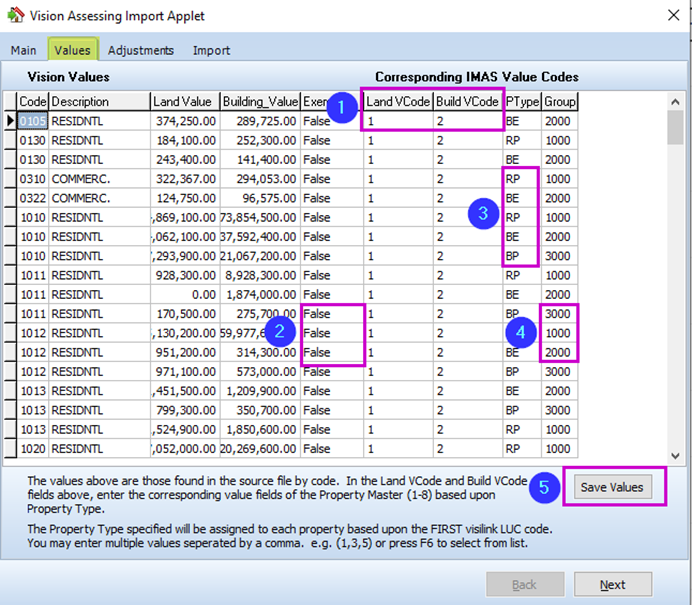Click the Build VCode column header
Viewport: 692px width, 605px height.
468,101
